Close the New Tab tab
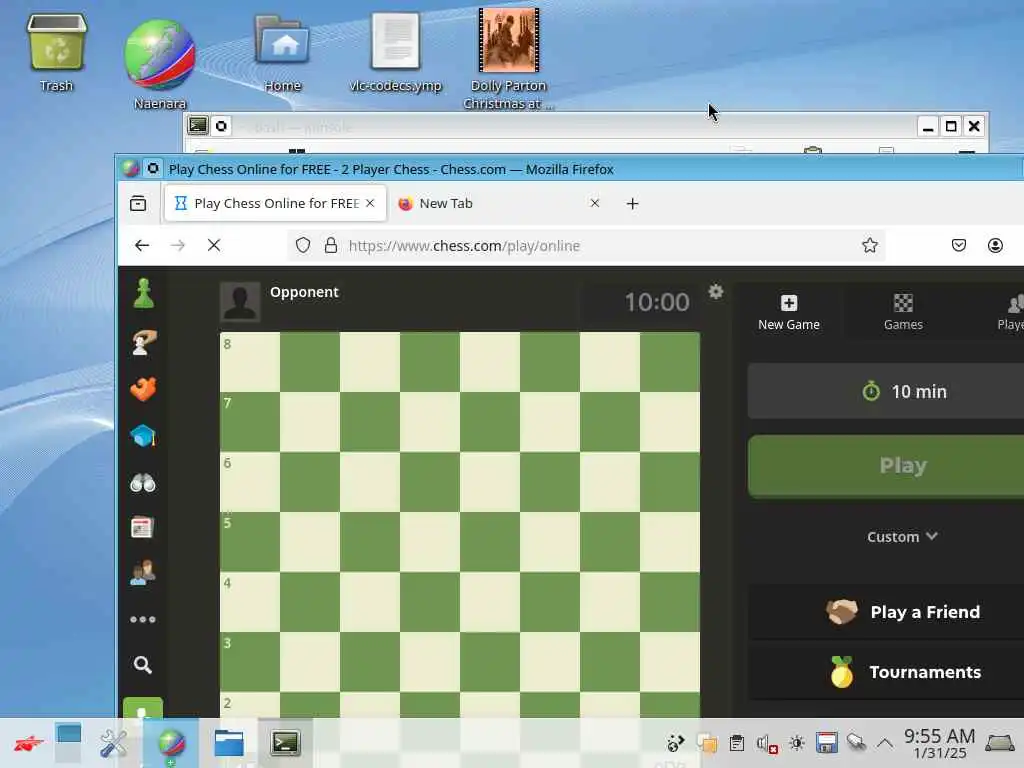Viewport: 1024px width, 768px height. coord(594,203)
